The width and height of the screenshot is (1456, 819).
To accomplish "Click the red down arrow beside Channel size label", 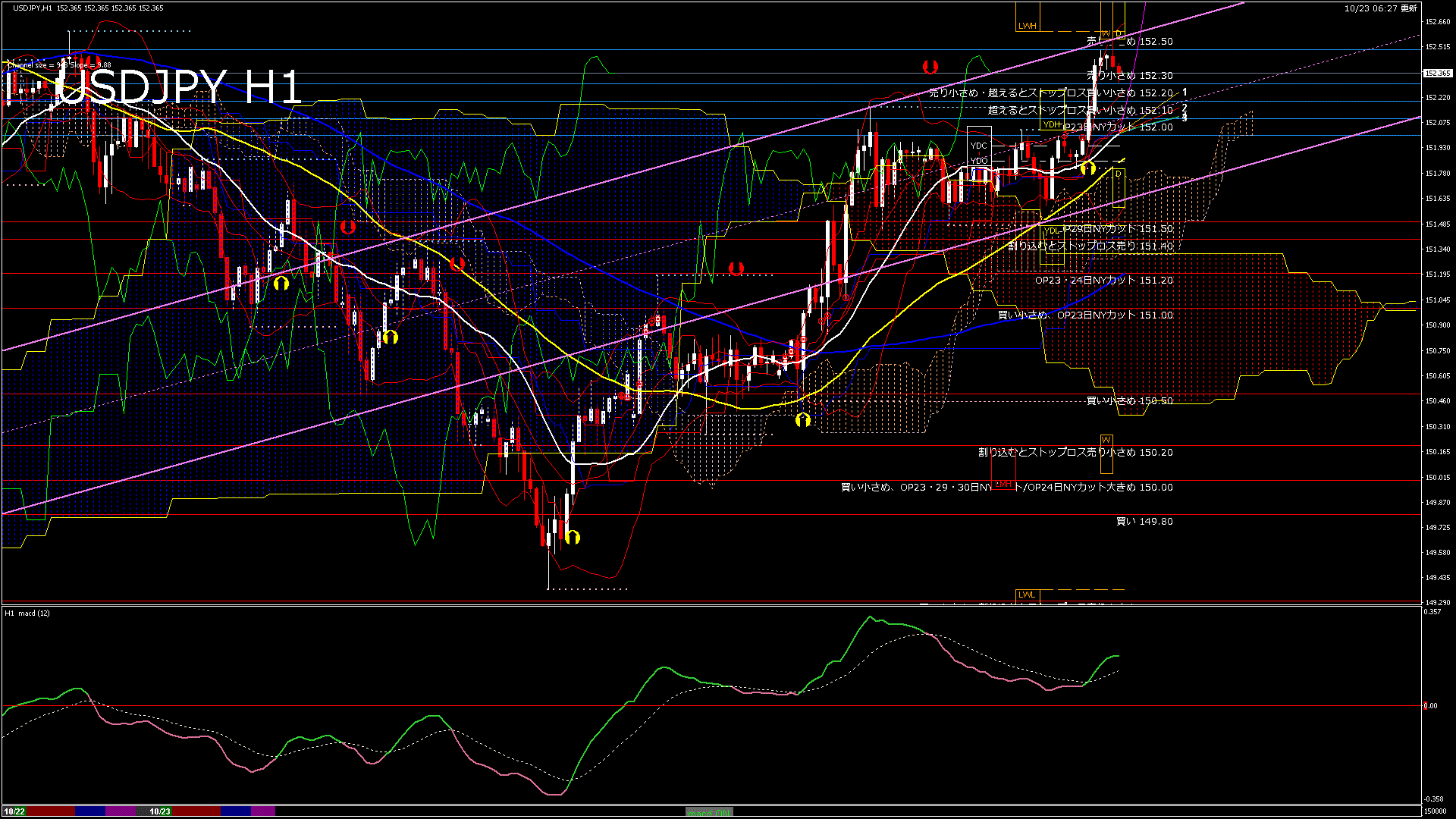I will pyautogui.click(x=93, y=61).
